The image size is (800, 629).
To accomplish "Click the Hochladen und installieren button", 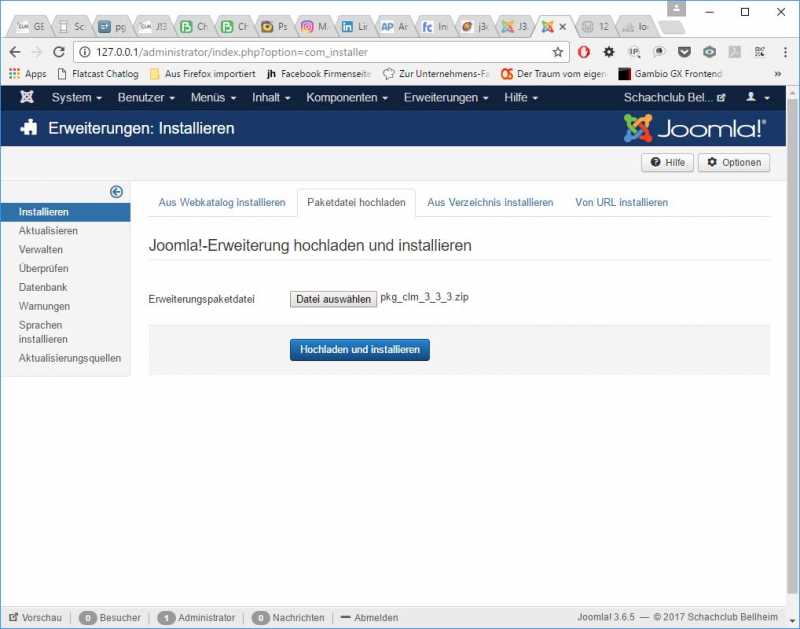I will [359, 349].
